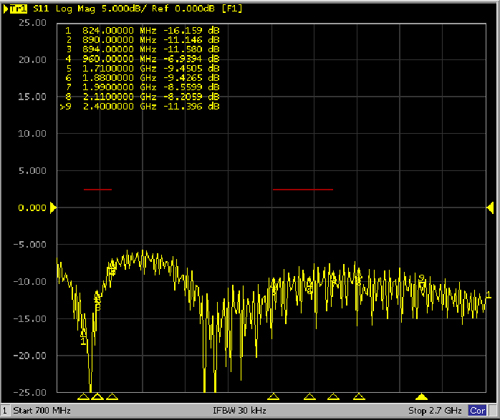500x420 pixels.
Task: Click the IFBW 30 kHz setting
Action: pyautogui.click(x=239, y=410)
